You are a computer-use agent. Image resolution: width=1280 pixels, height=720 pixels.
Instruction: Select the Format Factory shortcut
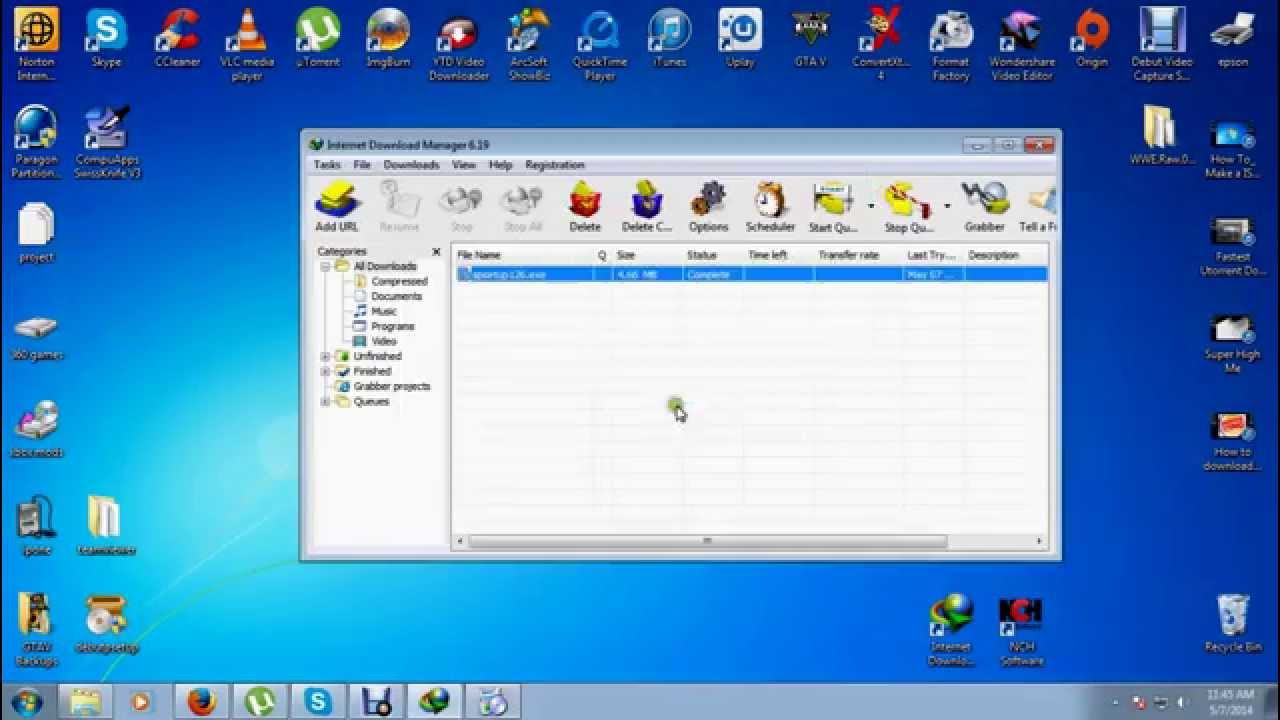click(x=951, y=45)
